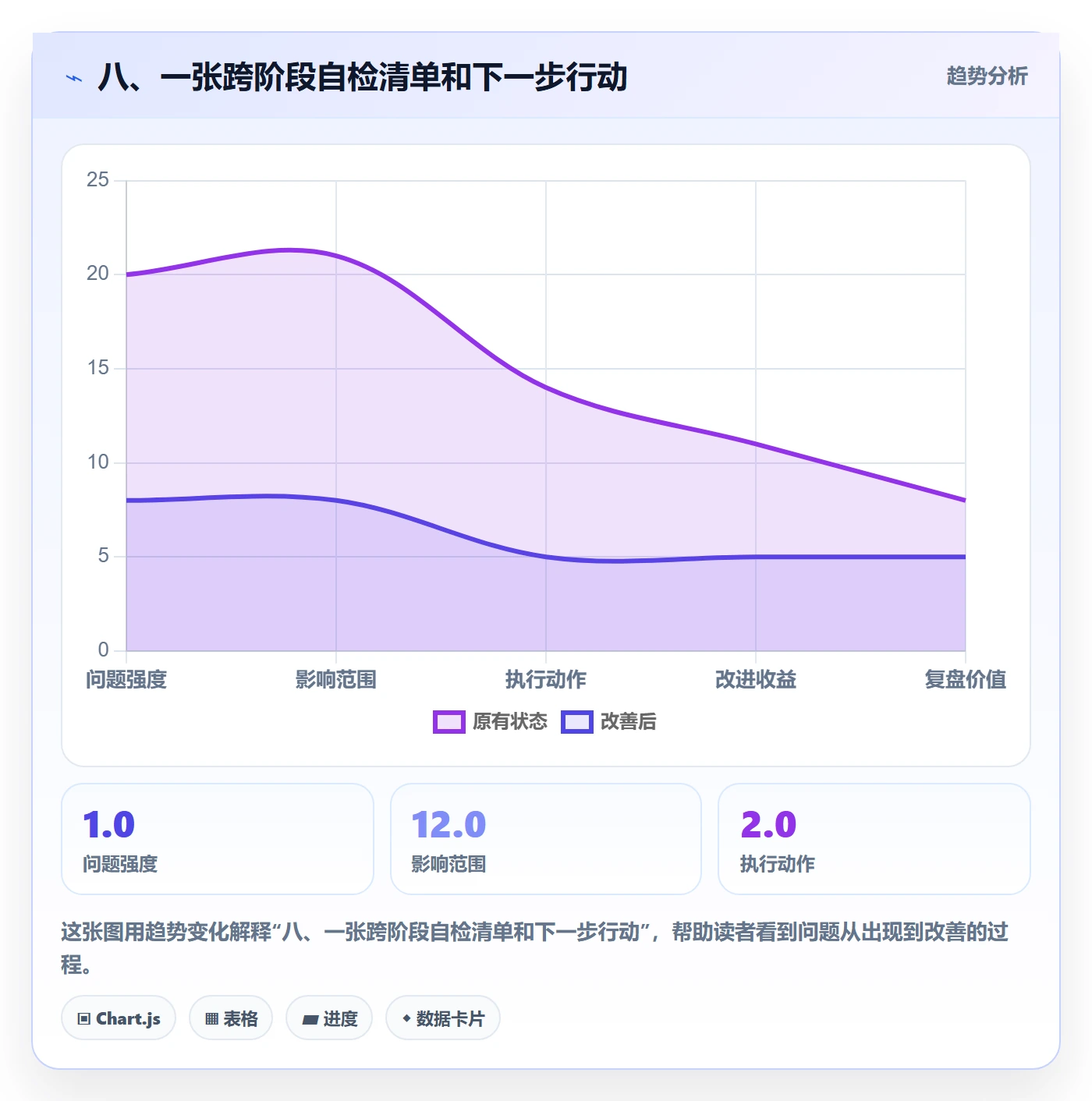Click the description paragraph below the cards

click(x=535, y=948)
